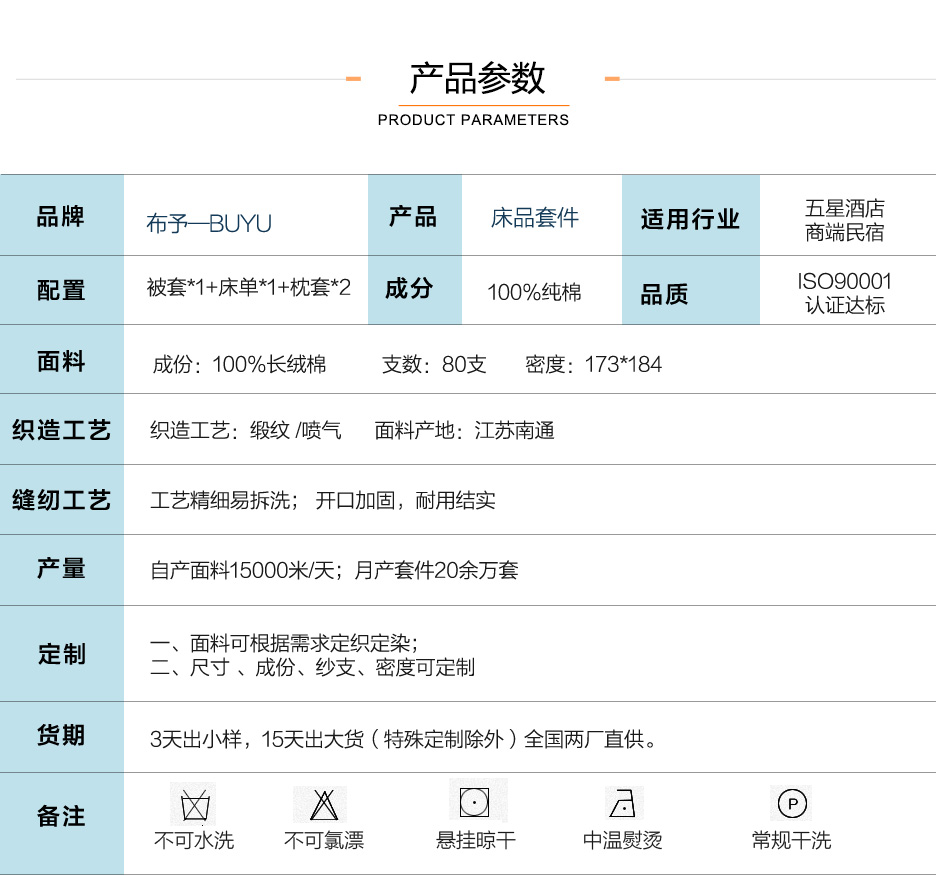The image size is (936, 876).
Task: Click the 不可水洗 caption text
Action: (193, 840)
